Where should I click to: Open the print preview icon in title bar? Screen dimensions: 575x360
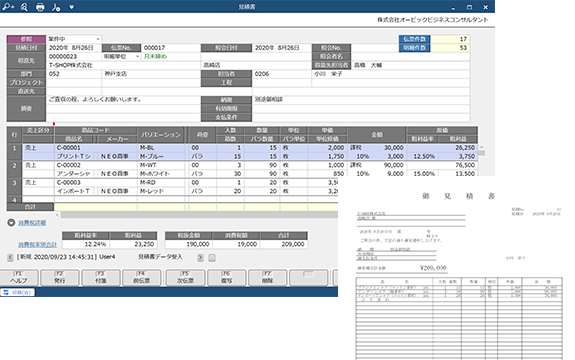pyautogui.click(x=24, y=7)
